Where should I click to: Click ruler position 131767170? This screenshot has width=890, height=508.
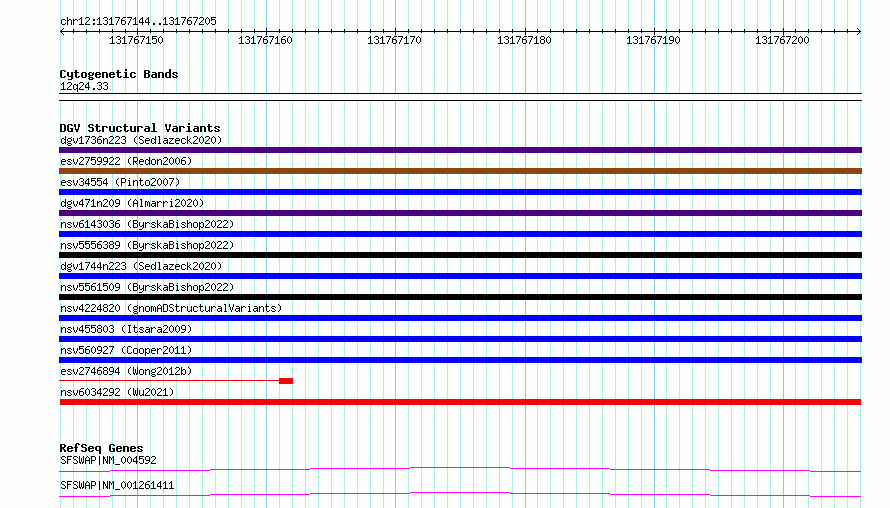(394, 40)
